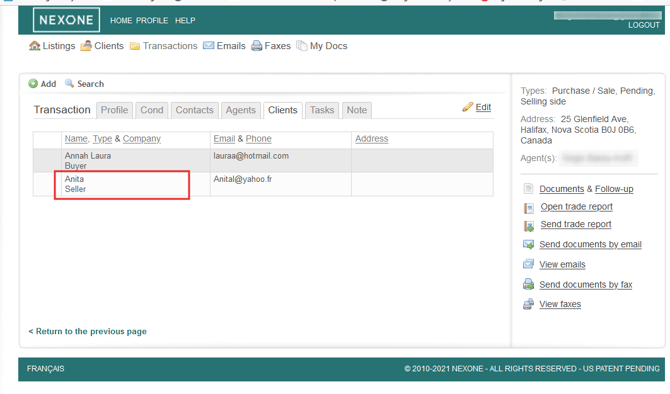The width and height of the screenshot is (670, 394).
Task: Open the Transactions folder icon
Action: pyautogui.click(x=135, y=46)
